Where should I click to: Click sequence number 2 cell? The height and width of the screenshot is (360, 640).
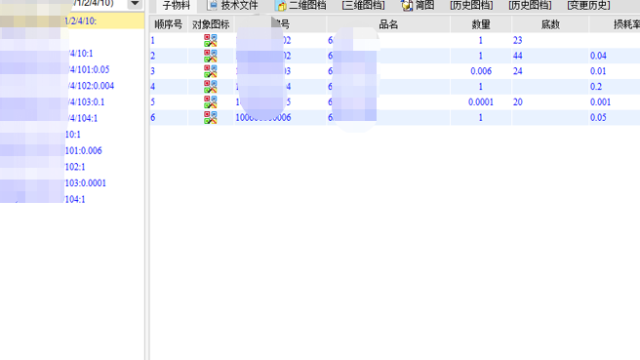click(169, 56)
